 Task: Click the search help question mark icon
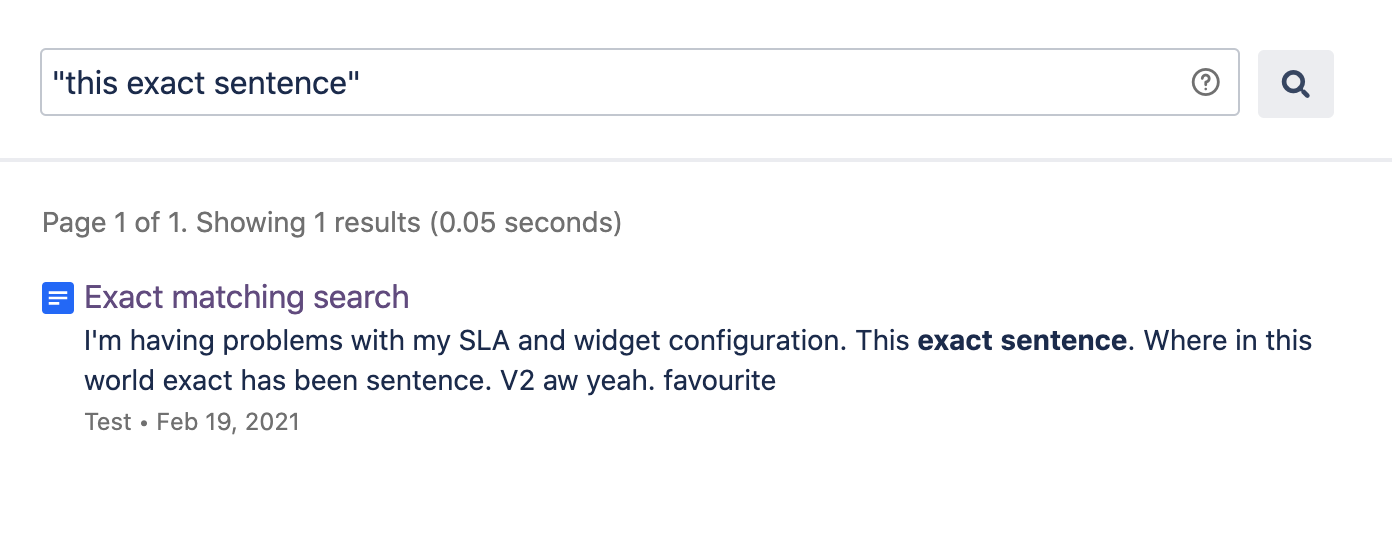point(1206,82)
